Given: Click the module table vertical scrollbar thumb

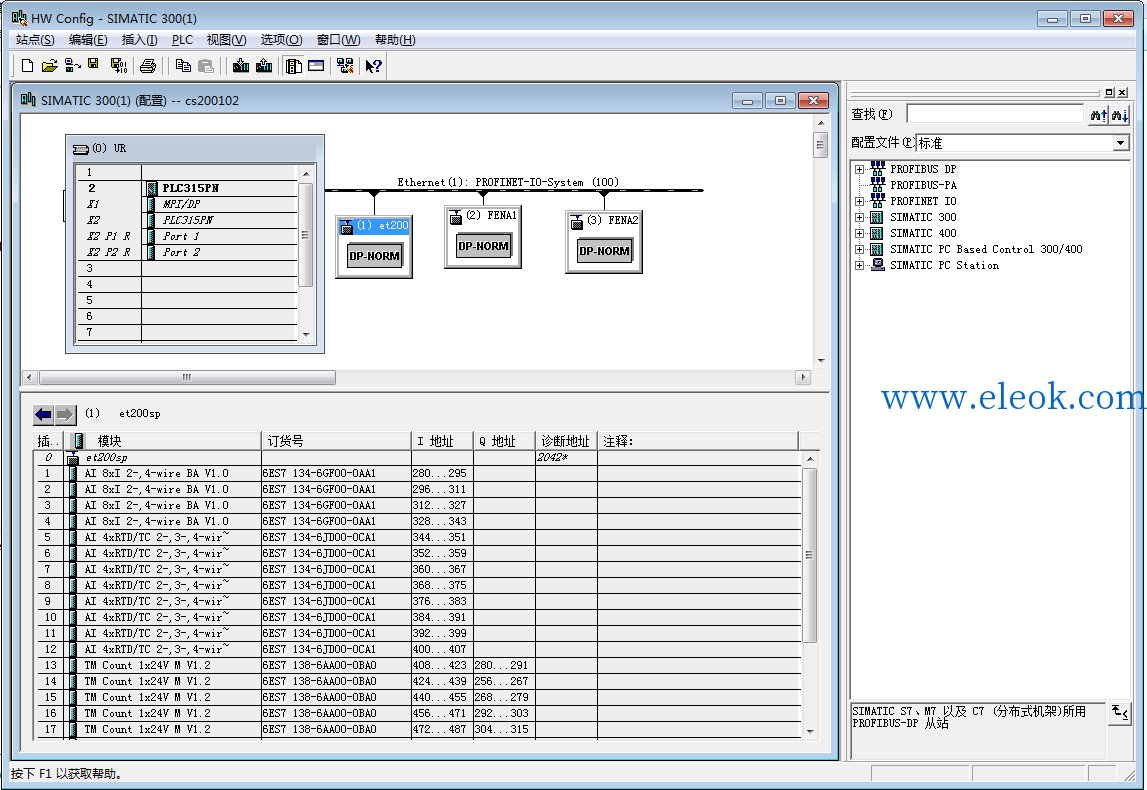Looking at the screenshot, I should [x=809, y=555].
